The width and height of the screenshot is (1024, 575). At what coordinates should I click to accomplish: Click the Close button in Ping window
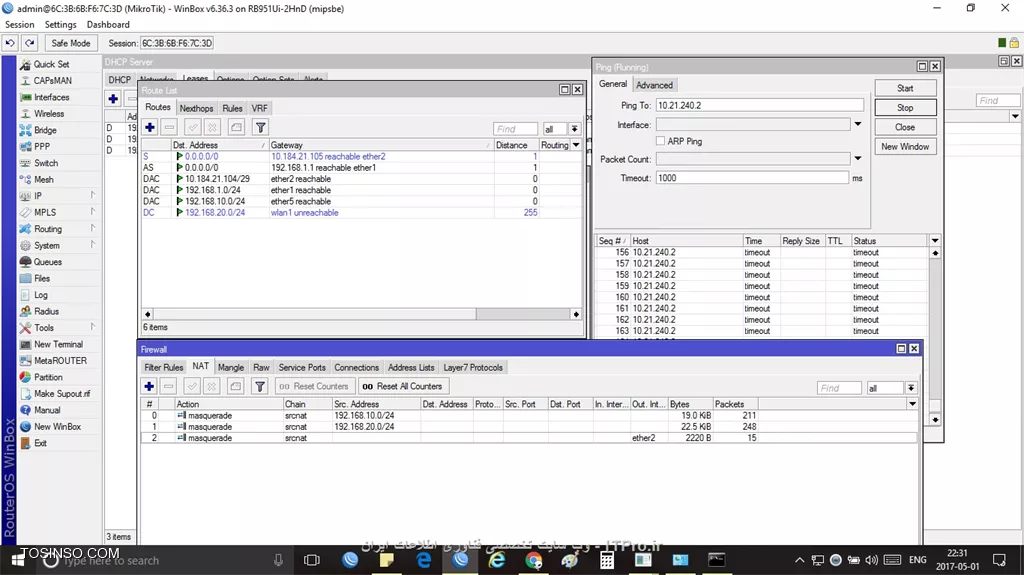[905, 127]
